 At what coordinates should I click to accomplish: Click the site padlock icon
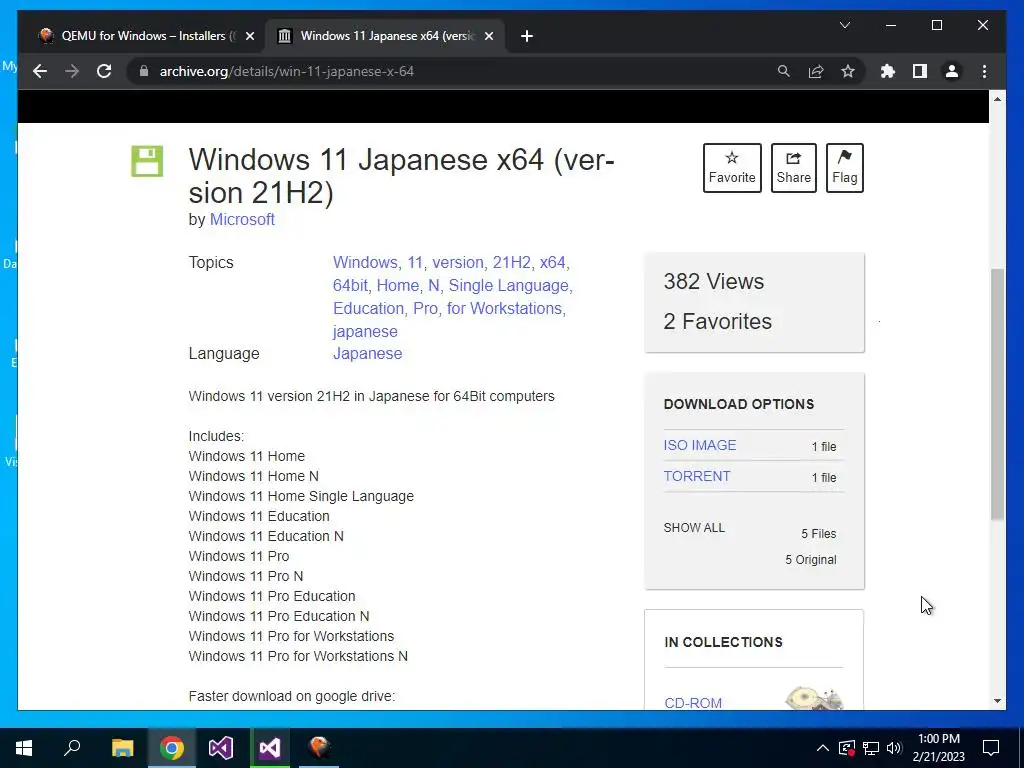[x=144, y=71]
